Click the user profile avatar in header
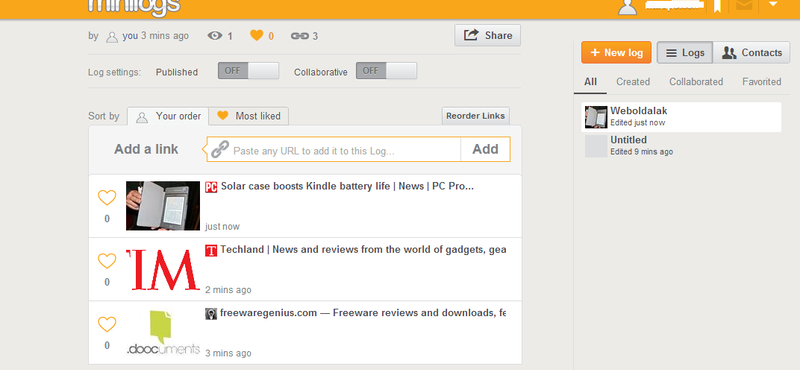Image resolution: width=800 pixels, height=370 pixels. (628, 7)
